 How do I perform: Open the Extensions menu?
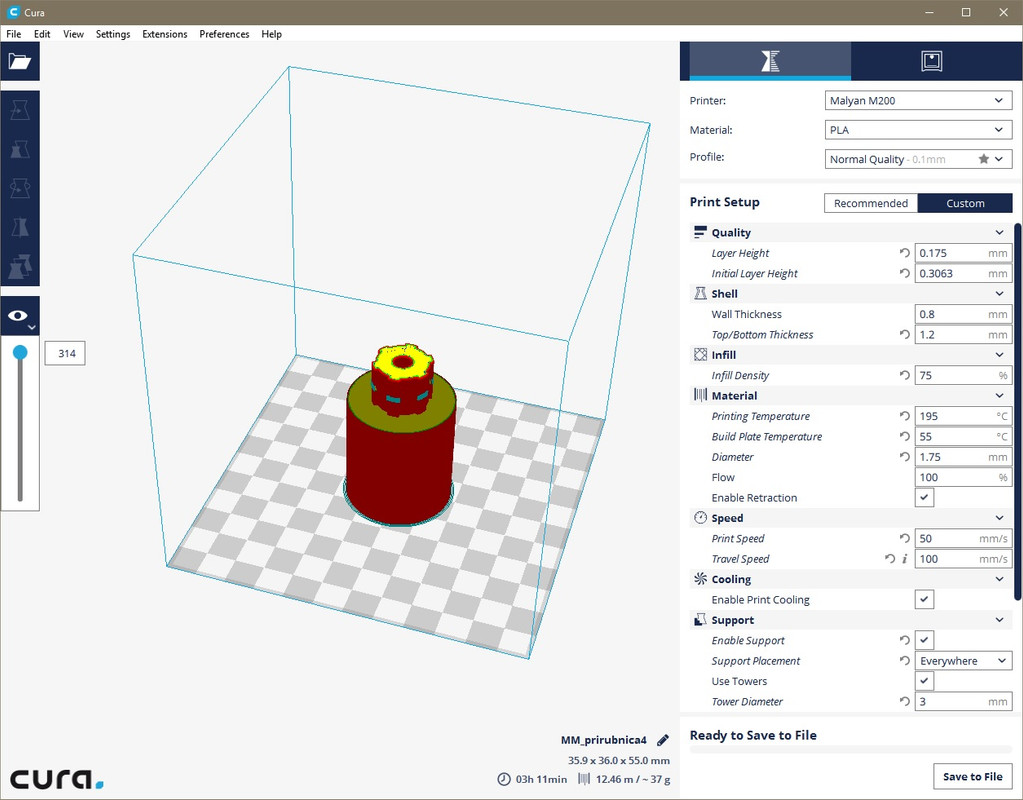point(164,34)
